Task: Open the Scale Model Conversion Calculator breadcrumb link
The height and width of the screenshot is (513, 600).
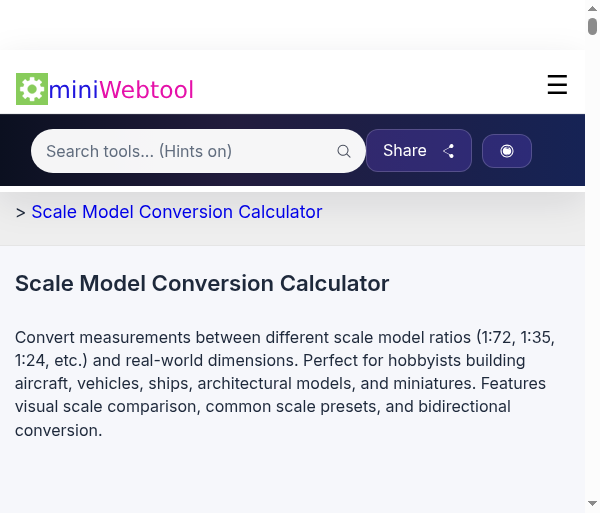Action: (x=177, y=212)
